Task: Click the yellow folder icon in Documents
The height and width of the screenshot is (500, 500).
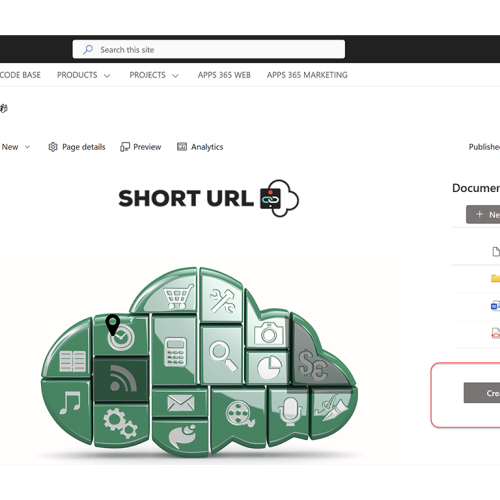Action: click(496, 278)
